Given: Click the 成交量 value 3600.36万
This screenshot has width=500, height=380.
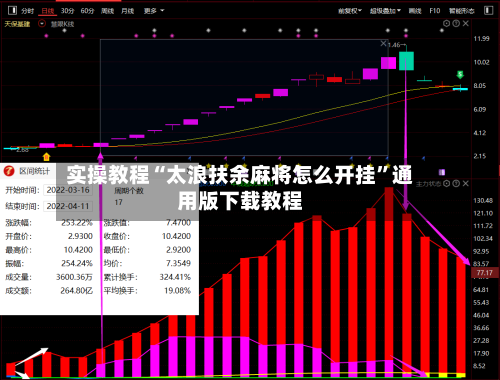Looking at the screenshot, I should point(74,277).
